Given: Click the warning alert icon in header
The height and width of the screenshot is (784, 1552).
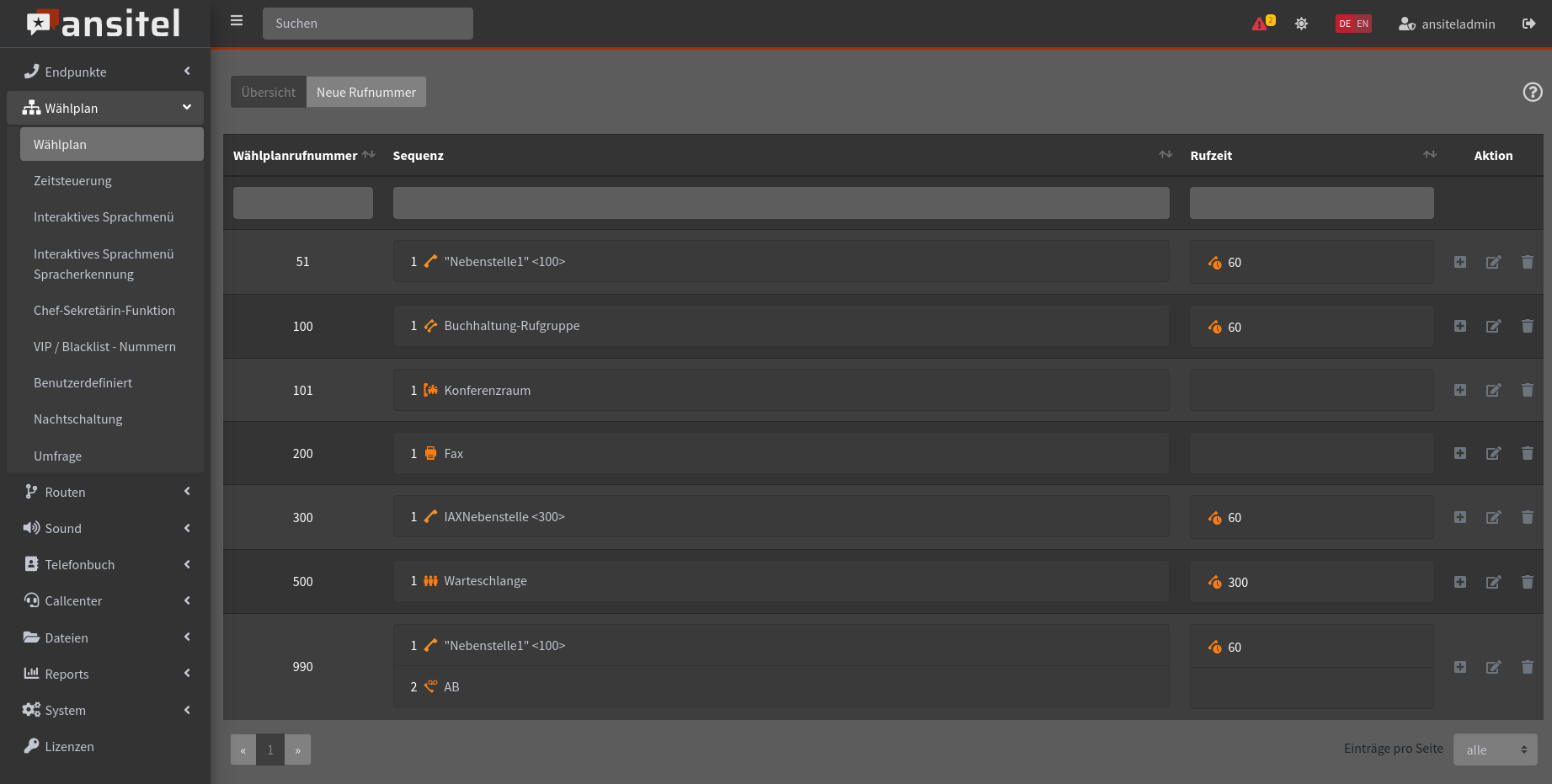Looking at the screenshot, I should pos(1261,24).
